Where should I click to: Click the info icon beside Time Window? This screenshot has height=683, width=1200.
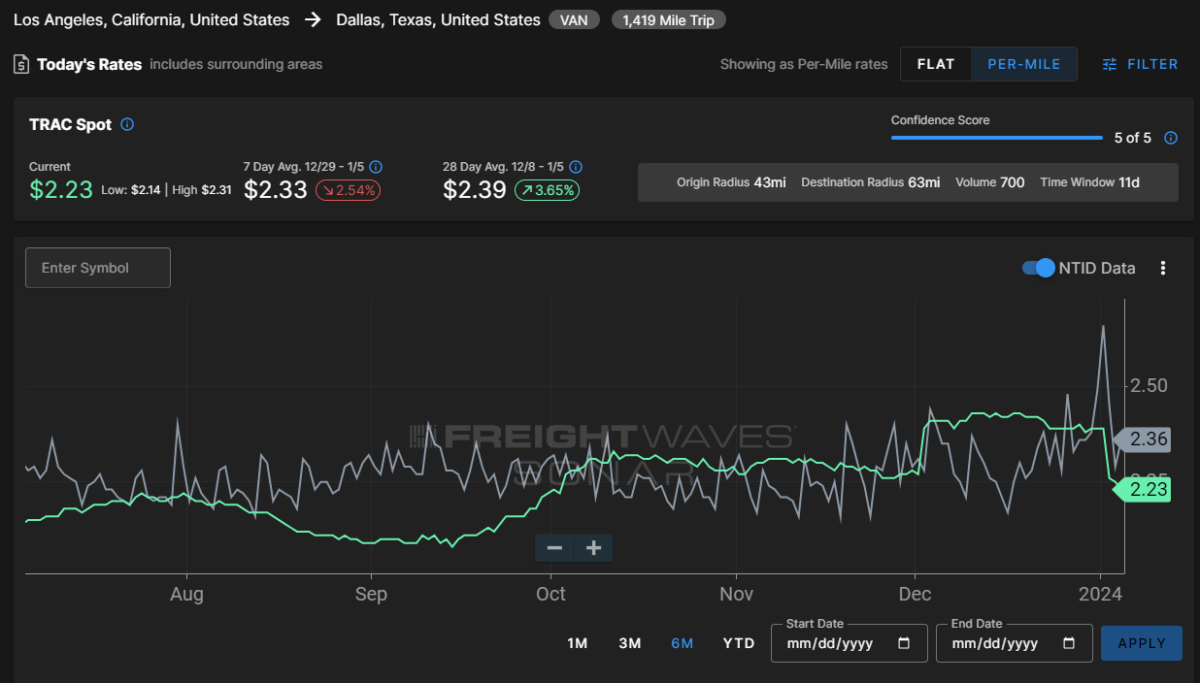[x=1171, y=138]
